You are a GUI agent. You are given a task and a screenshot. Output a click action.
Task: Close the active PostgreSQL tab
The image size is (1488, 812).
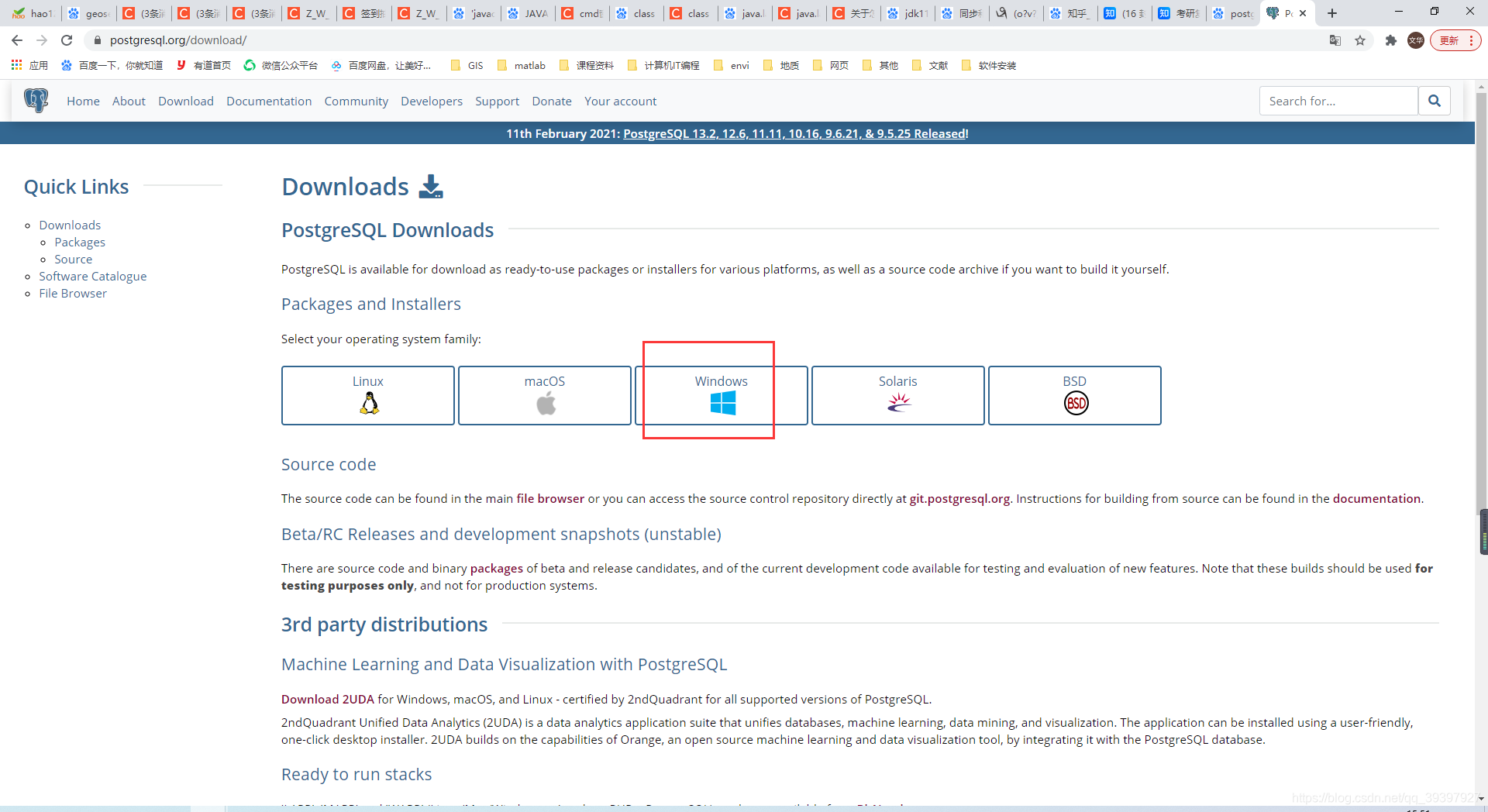[1303, 13]
